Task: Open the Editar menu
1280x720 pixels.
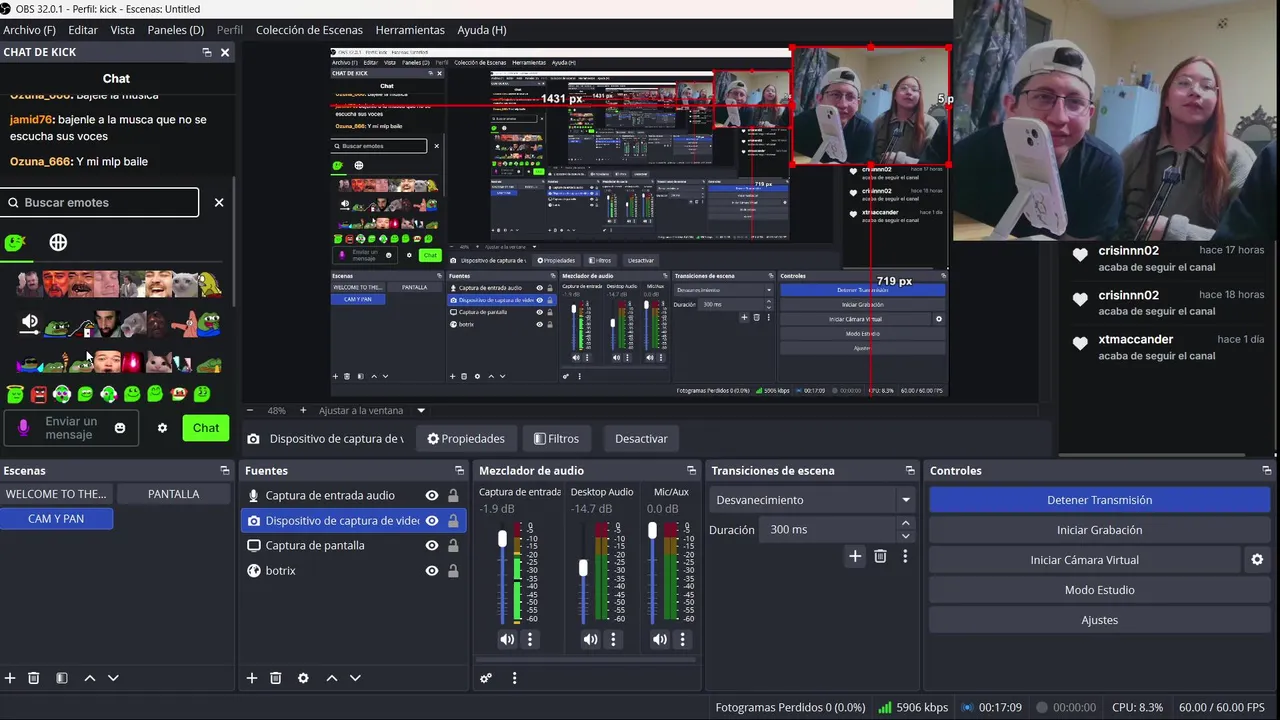Action: [83, 30]
